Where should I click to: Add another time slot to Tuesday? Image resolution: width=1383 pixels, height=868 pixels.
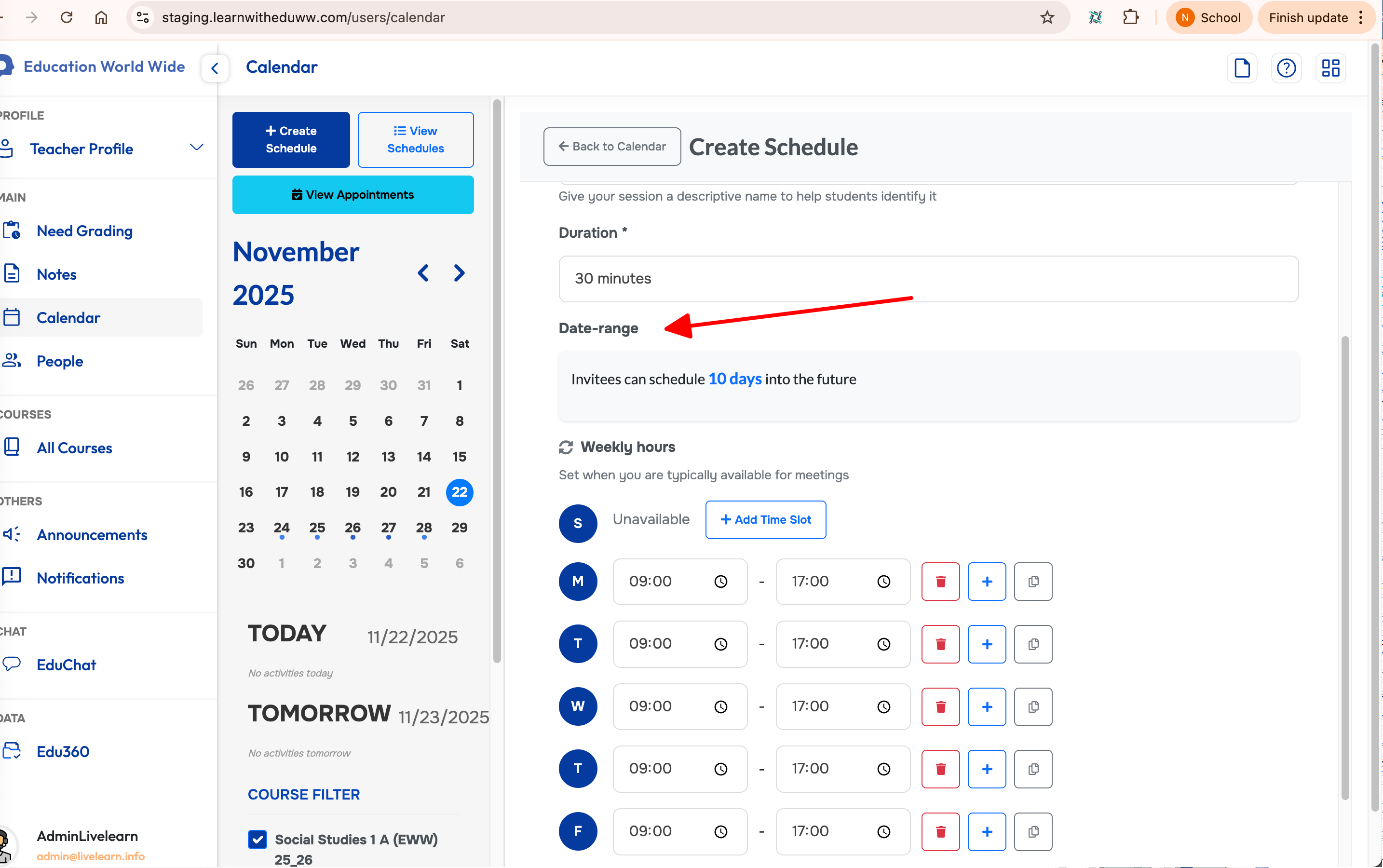point(986,644)
